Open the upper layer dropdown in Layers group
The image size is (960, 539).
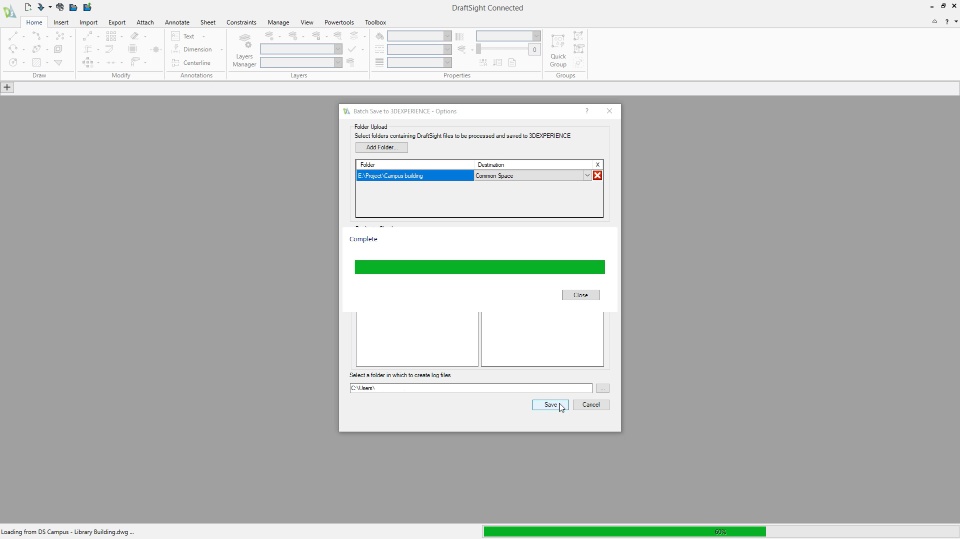(338, 49)
